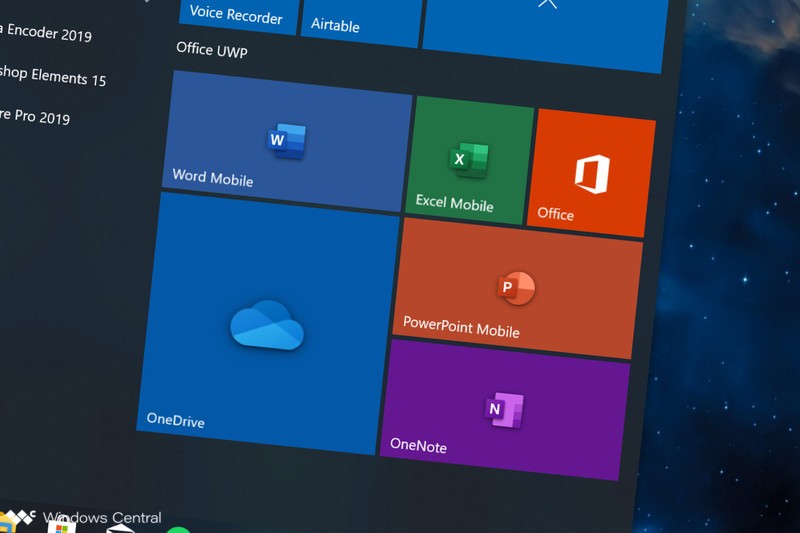Open the Encoder 2019 app list entry
The height and width of the screenshot is (533, 800).
click(45, 32)
